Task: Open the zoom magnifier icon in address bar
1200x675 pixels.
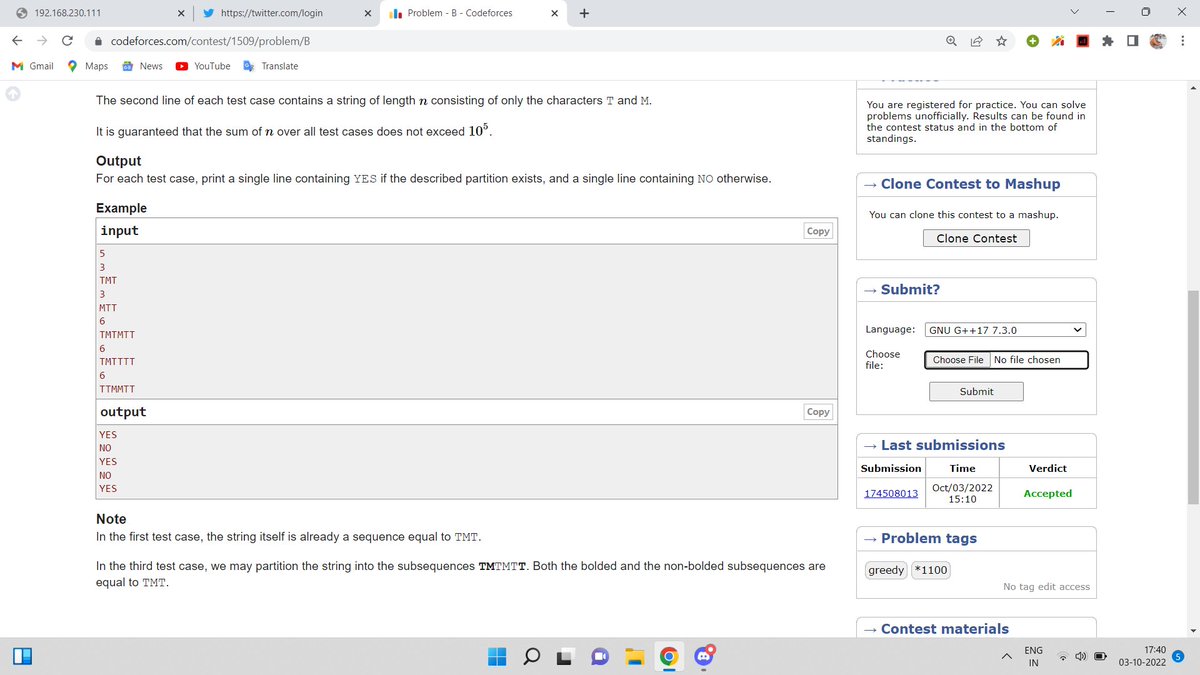Action: [x=951, y=40]
